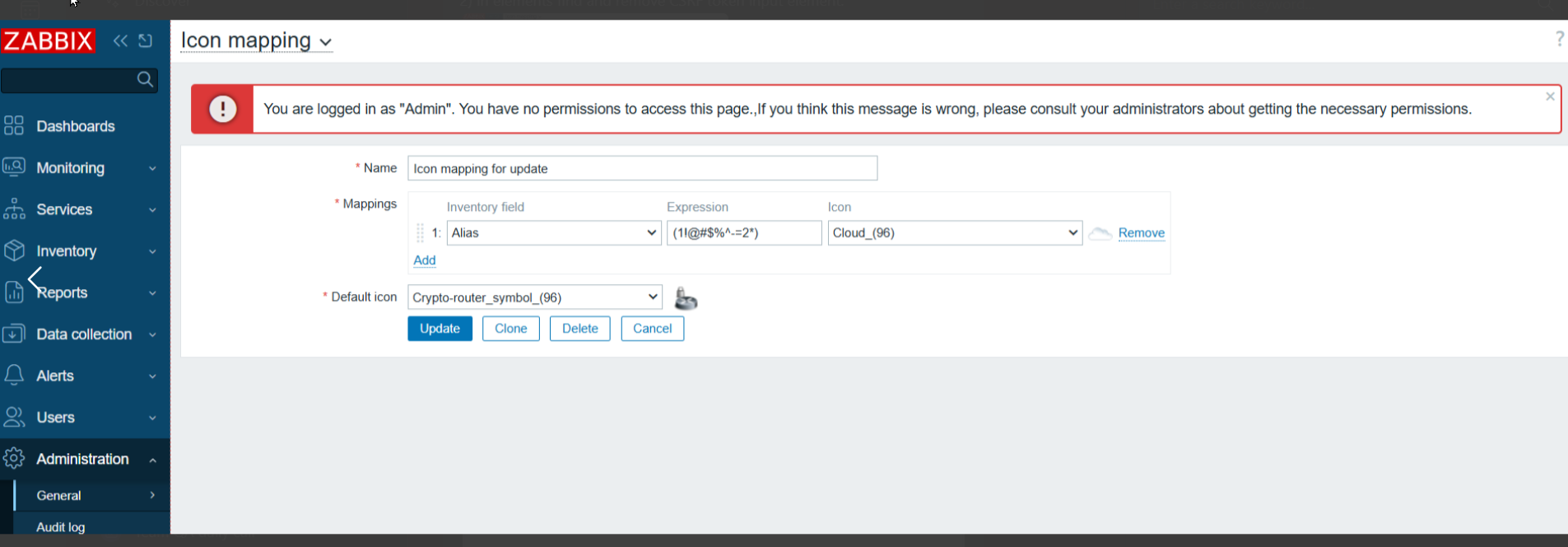Click into the Name input field
The height and width of the screenshot is (547, 1568).
click(642, 169)
